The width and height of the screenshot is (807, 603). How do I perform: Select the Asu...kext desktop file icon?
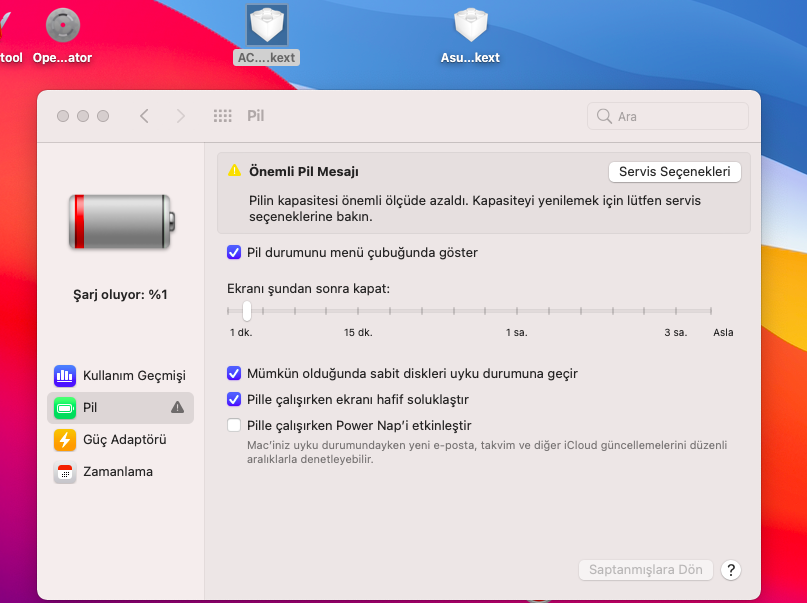tap(470, 26)
